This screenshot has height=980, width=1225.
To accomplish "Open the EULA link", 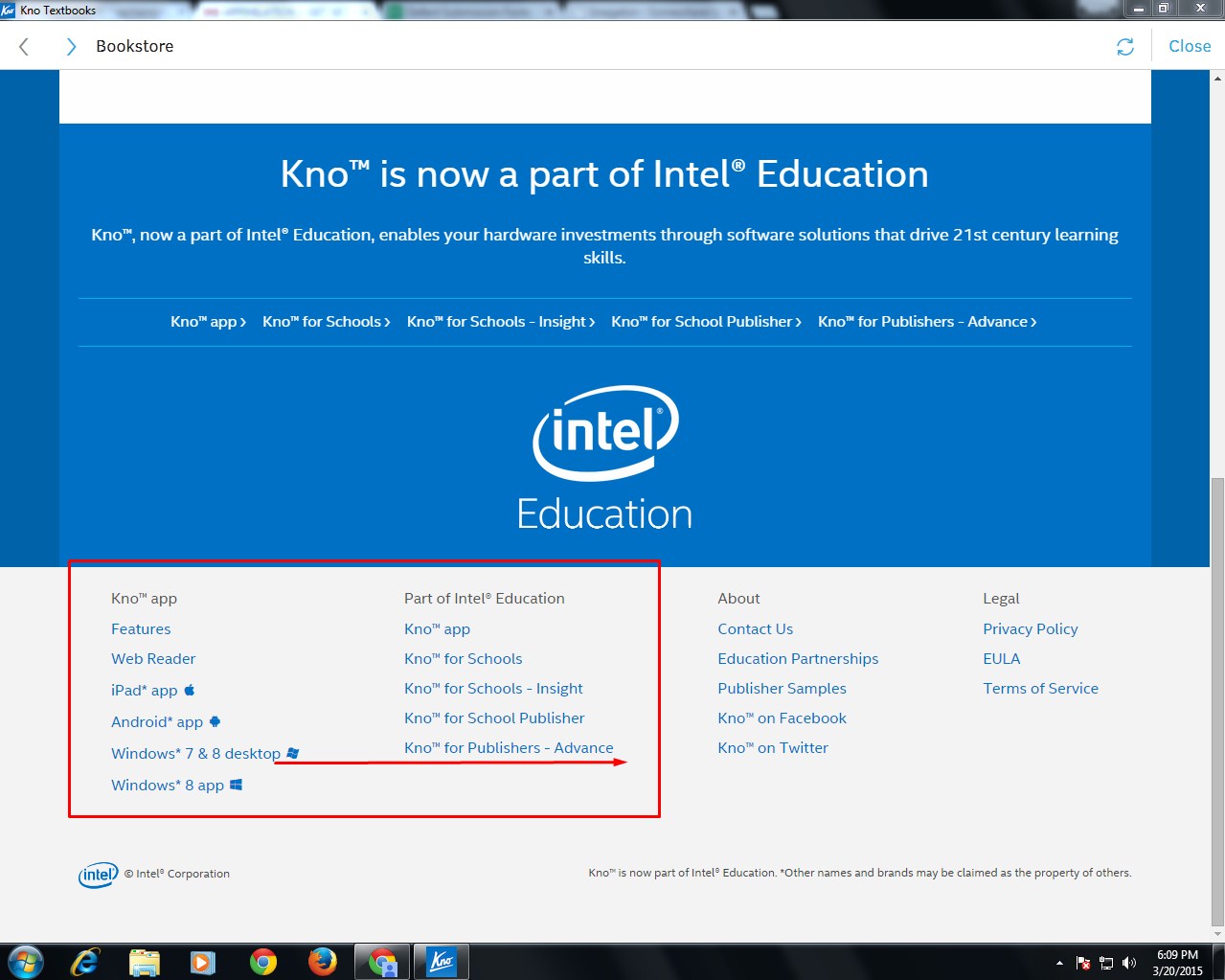I will 1002,659.
